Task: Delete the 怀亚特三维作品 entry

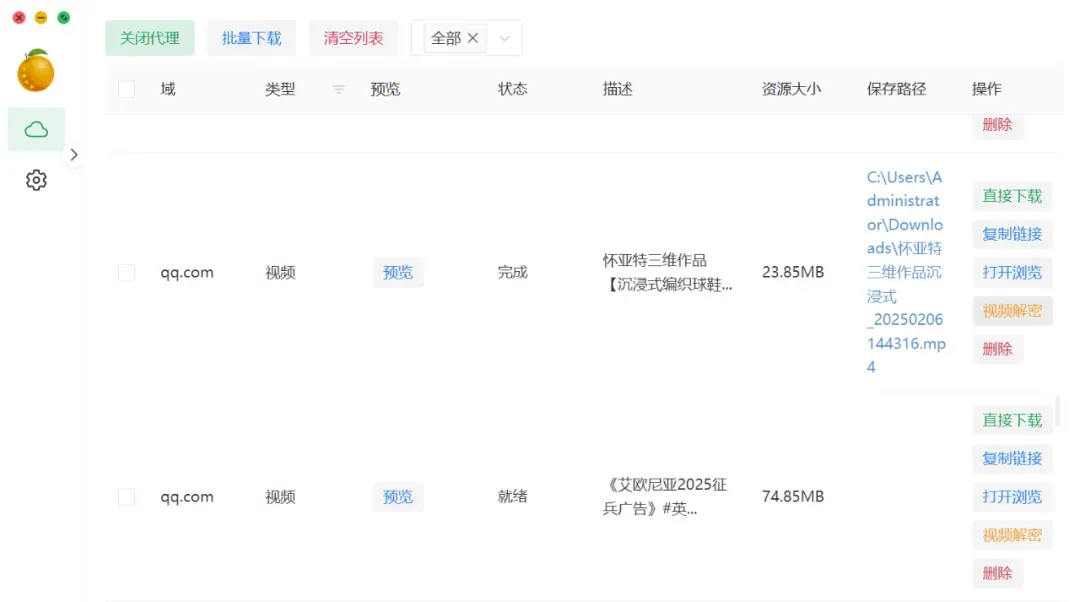Action: click(x=997, y=349)
